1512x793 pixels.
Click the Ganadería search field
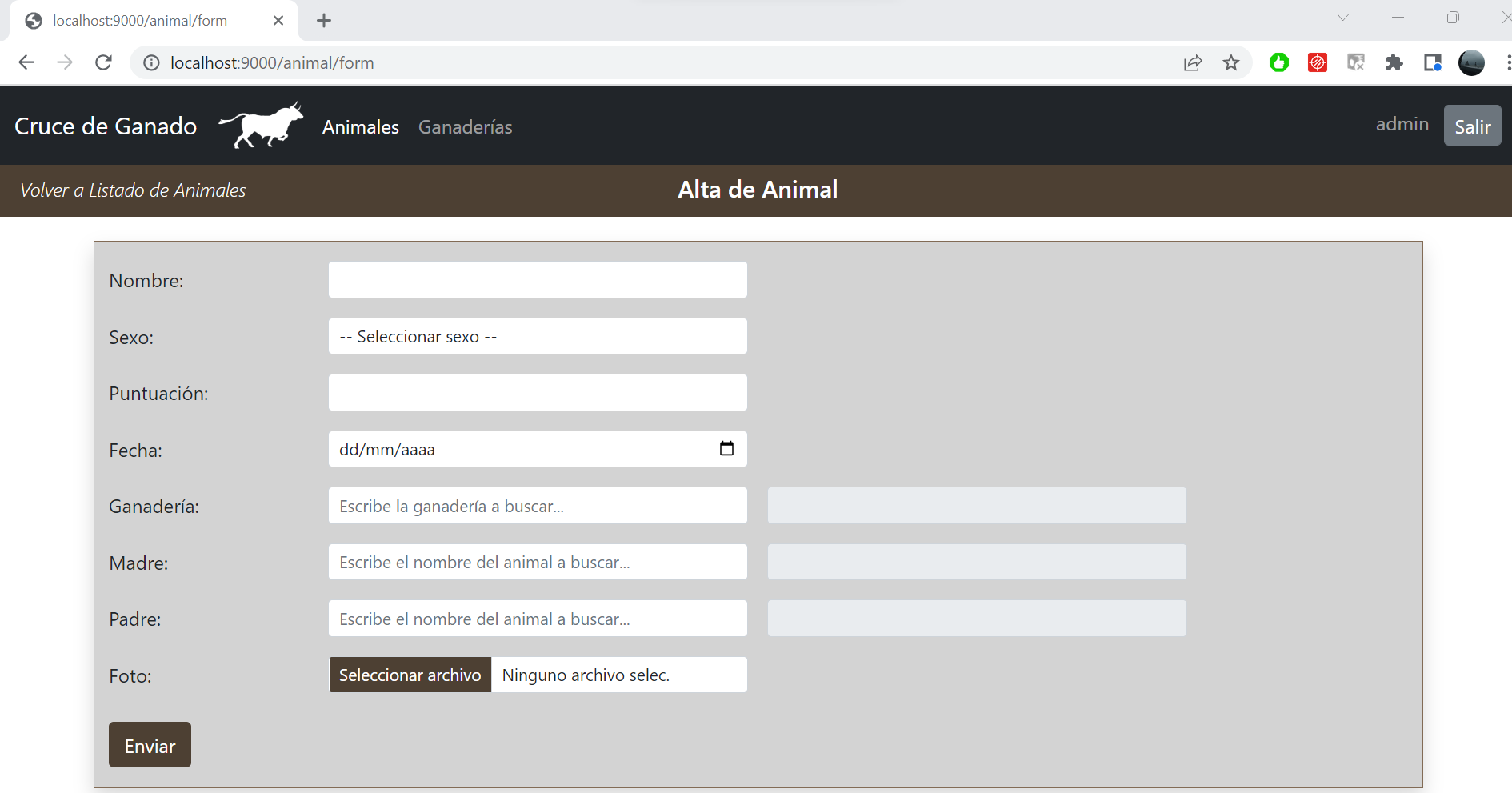coord(538,506)
